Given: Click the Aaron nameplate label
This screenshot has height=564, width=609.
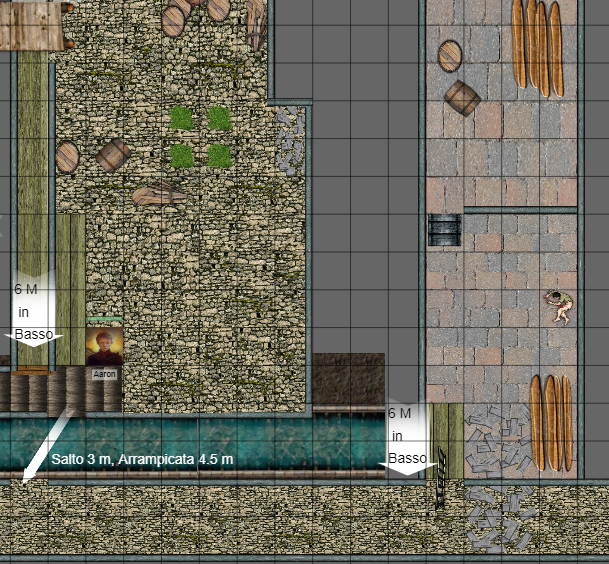Looking at the screenshot, I should pyautogui.click(x=104, y=374).
